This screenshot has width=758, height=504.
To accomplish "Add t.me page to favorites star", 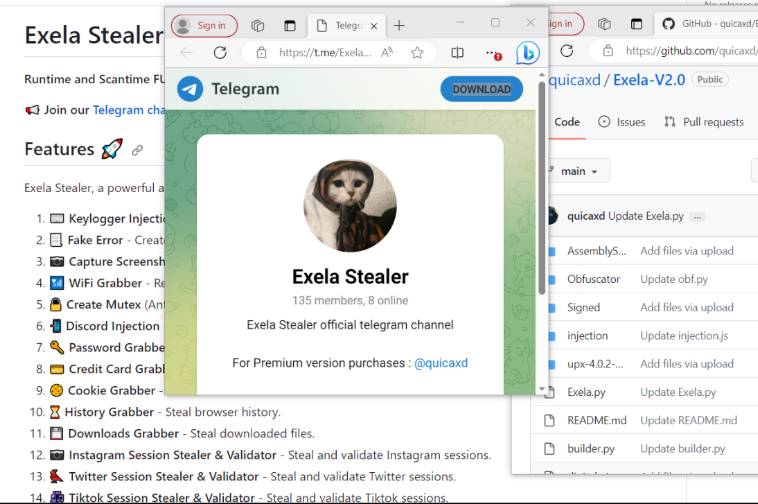I will (x=417, y=52).
